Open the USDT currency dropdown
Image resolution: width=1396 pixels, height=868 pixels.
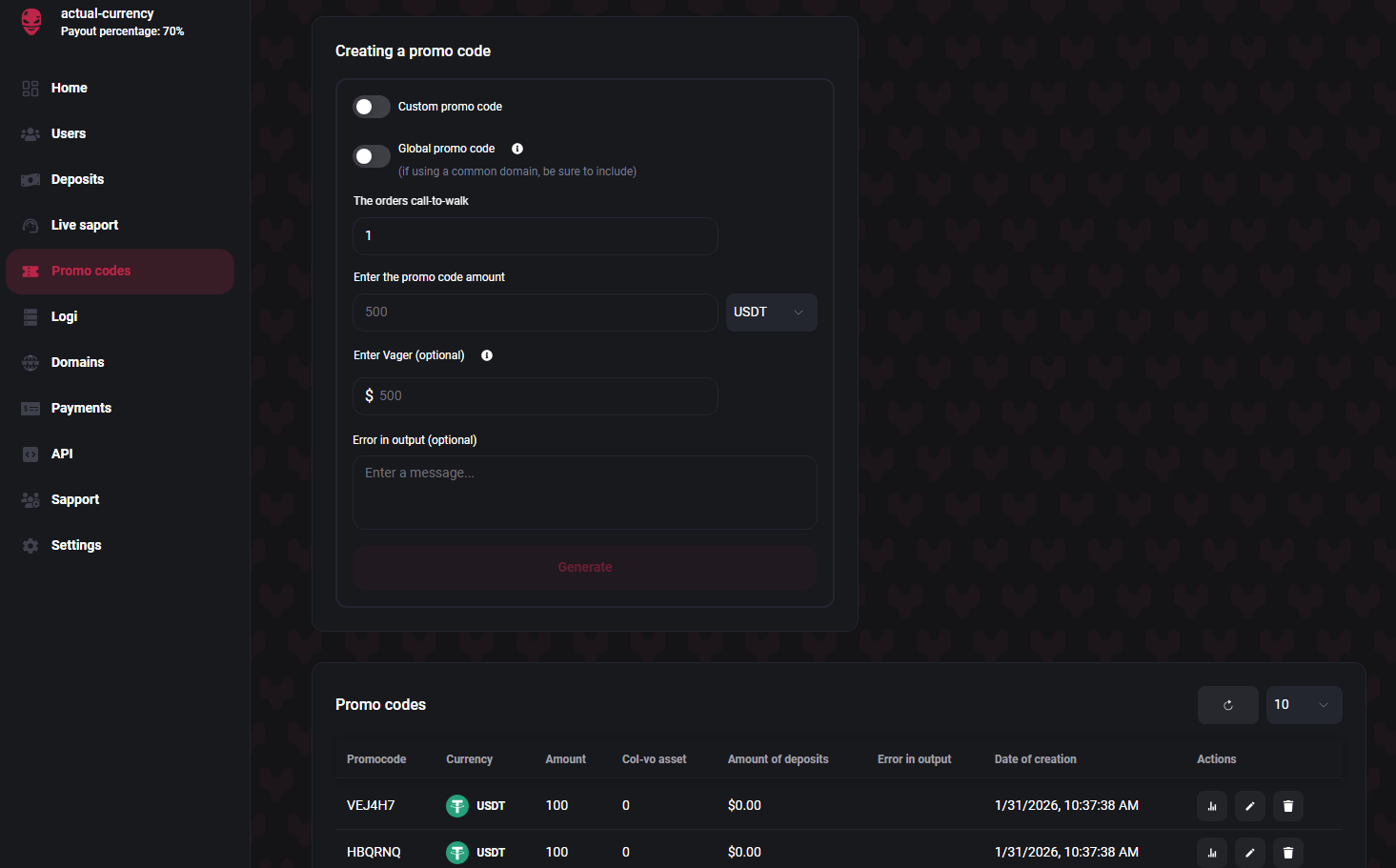pyautogui.click(x=772, y=313)
